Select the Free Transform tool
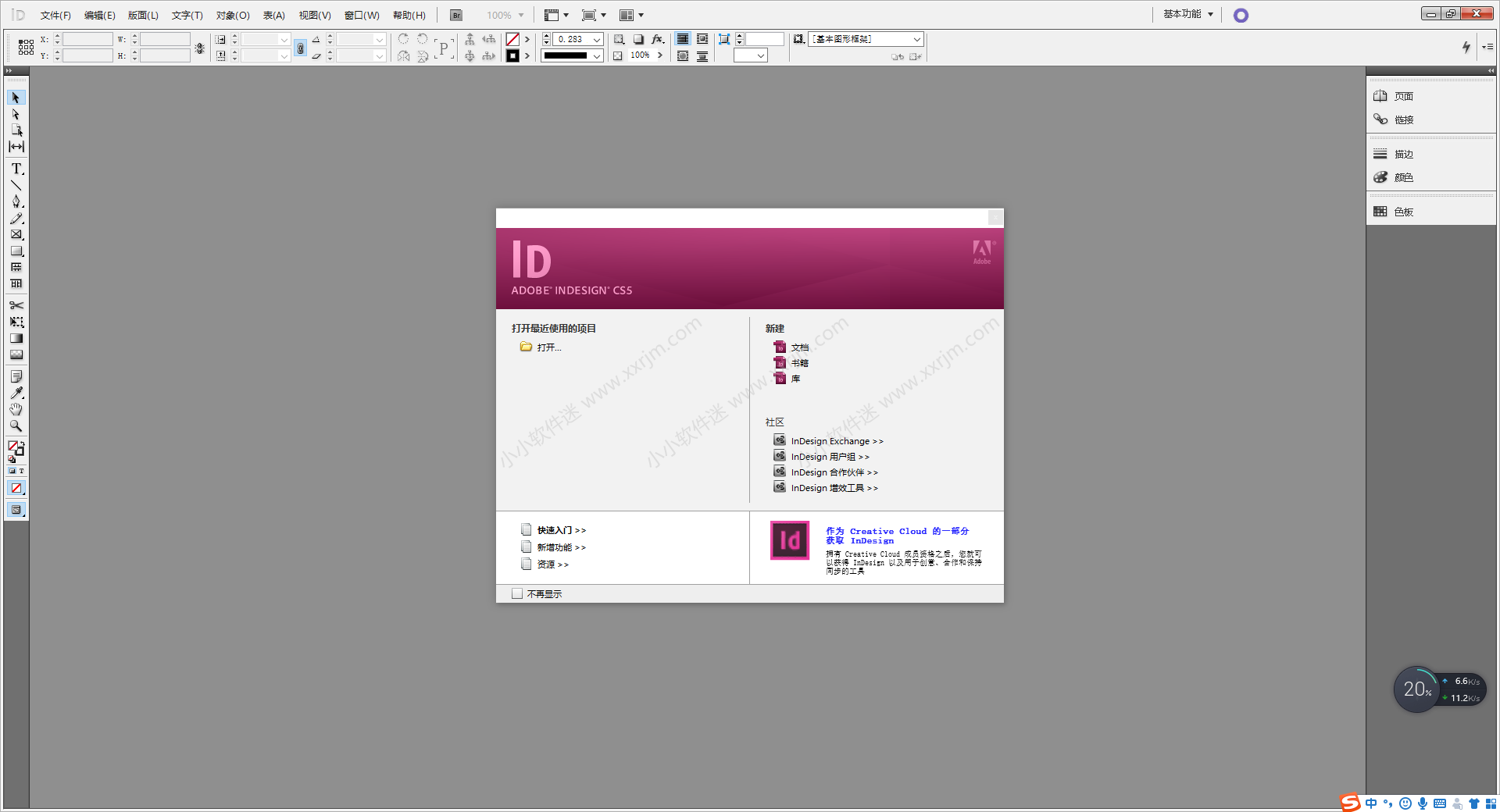This screenshot has height=812, width=1500. pos(16,322)
